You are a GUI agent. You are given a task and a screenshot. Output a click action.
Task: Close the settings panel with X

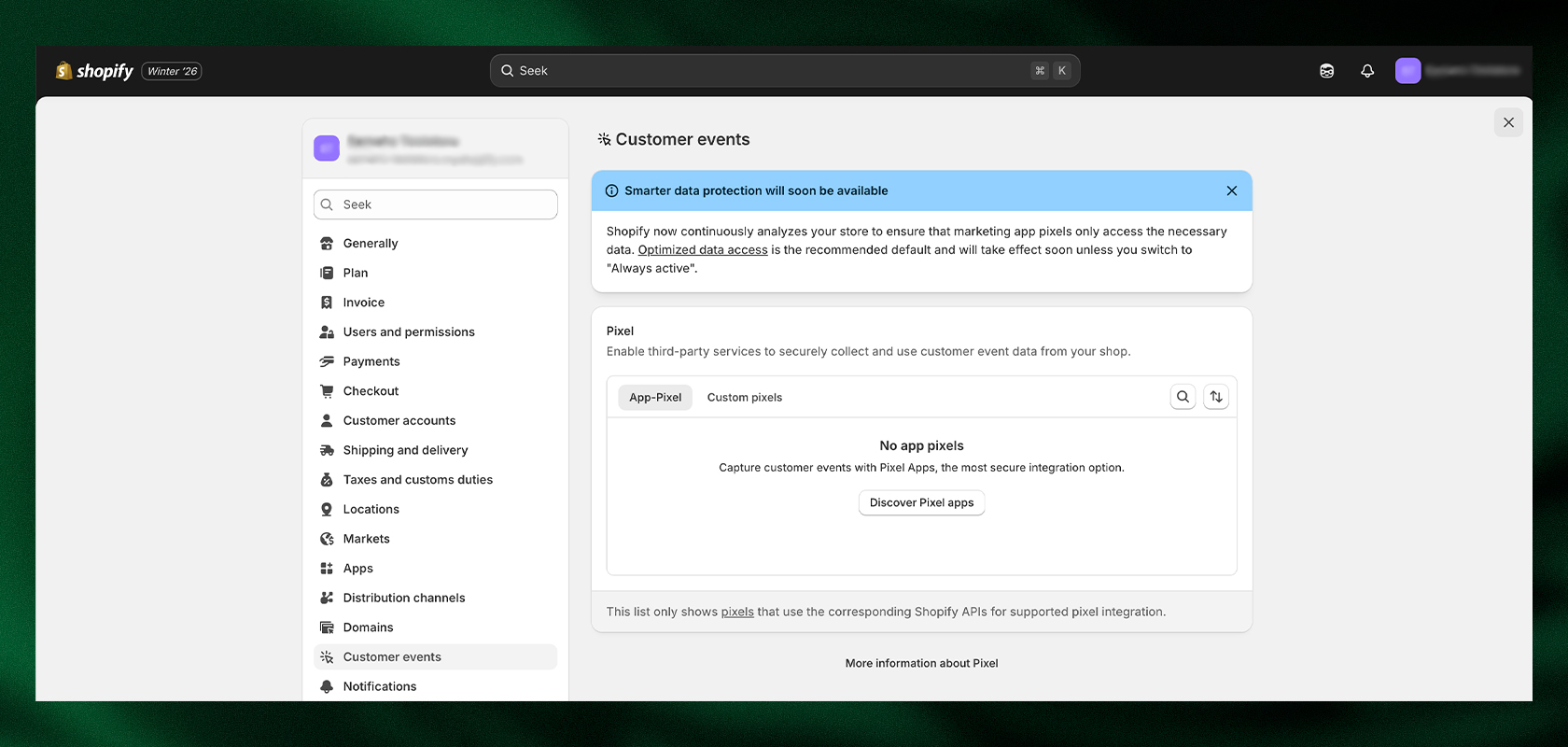tap(1508, 122)
